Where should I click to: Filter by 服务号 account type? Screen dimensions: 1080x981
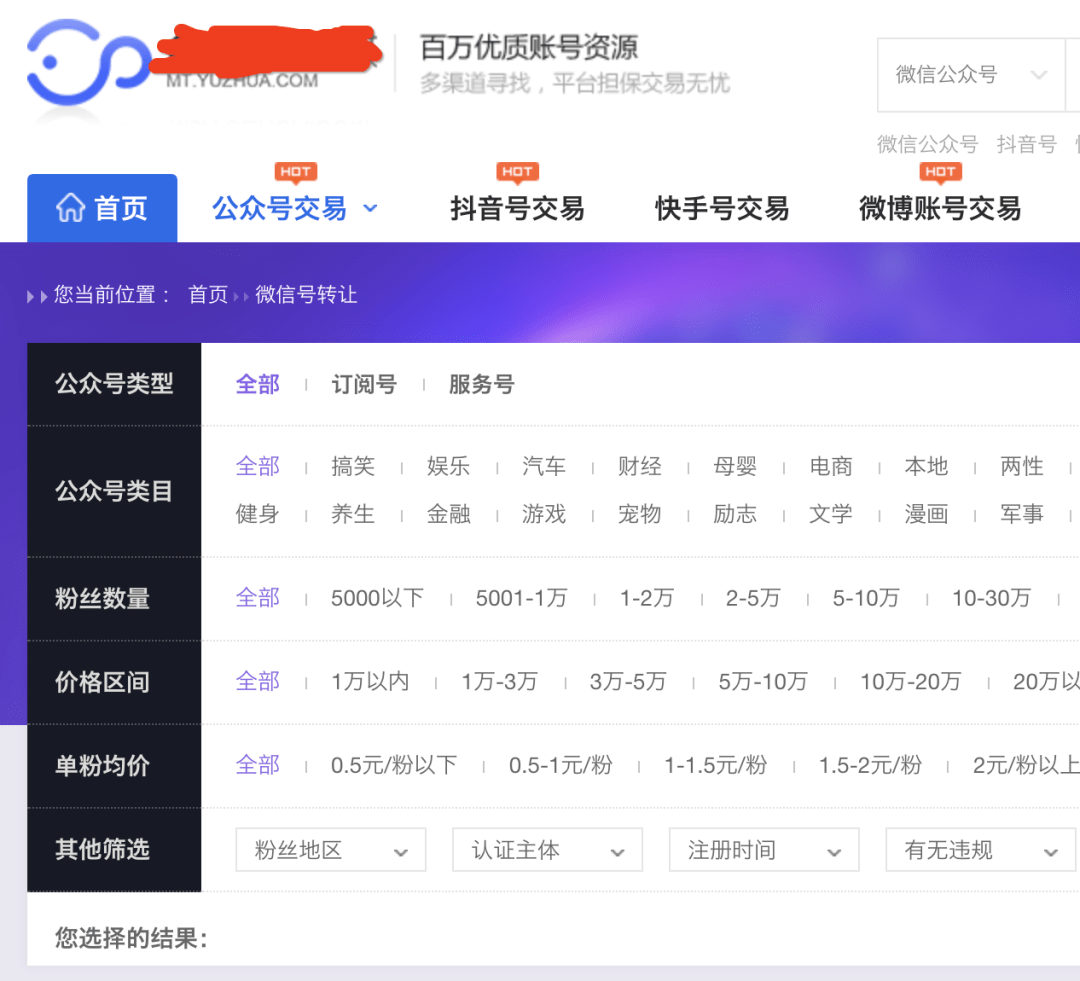481,384
